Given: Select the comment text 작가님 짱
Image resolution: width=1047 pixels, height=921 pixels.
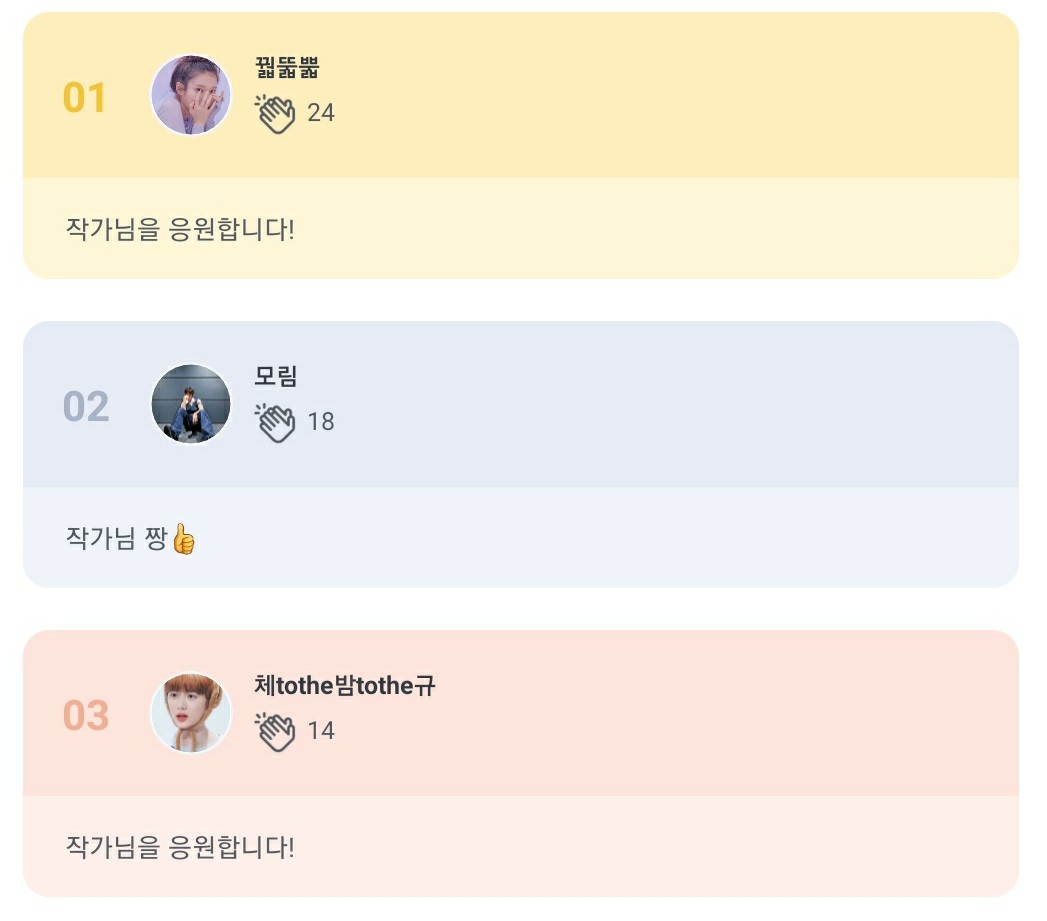Looking at the screenshot, I should (115, 538).
